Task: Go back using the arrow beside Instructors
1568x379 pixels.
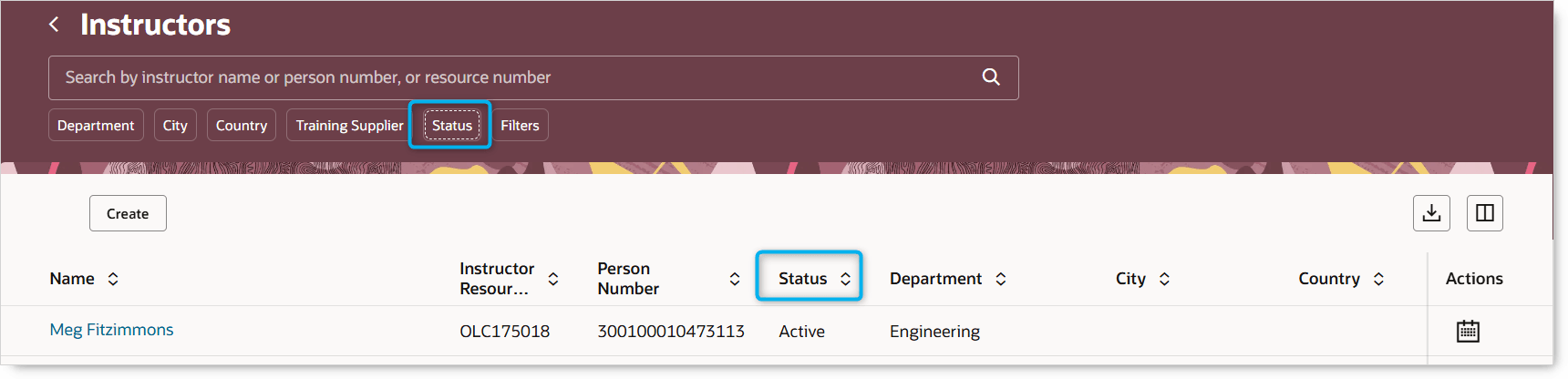Action: pos(54,25)
